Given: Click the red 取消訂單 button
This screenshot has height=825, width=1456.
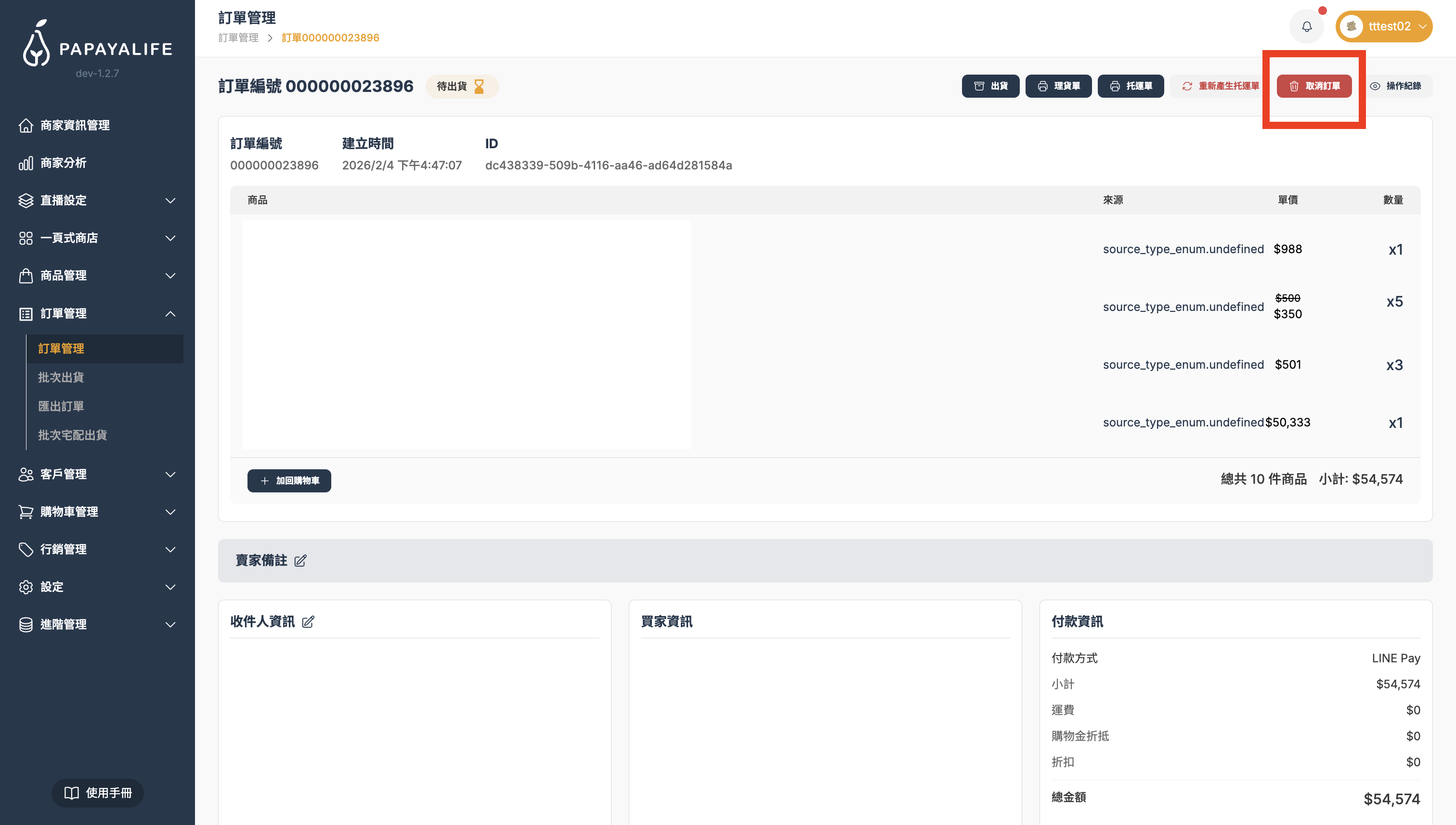Looking at the screenshot, I should click(1314, 86).
